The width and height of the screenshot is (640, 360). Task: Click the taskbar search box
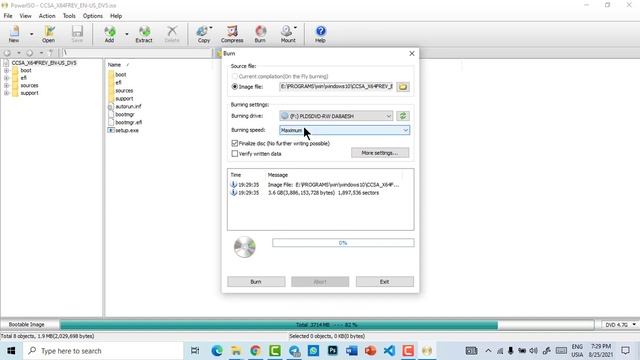[x=103, y=351]
